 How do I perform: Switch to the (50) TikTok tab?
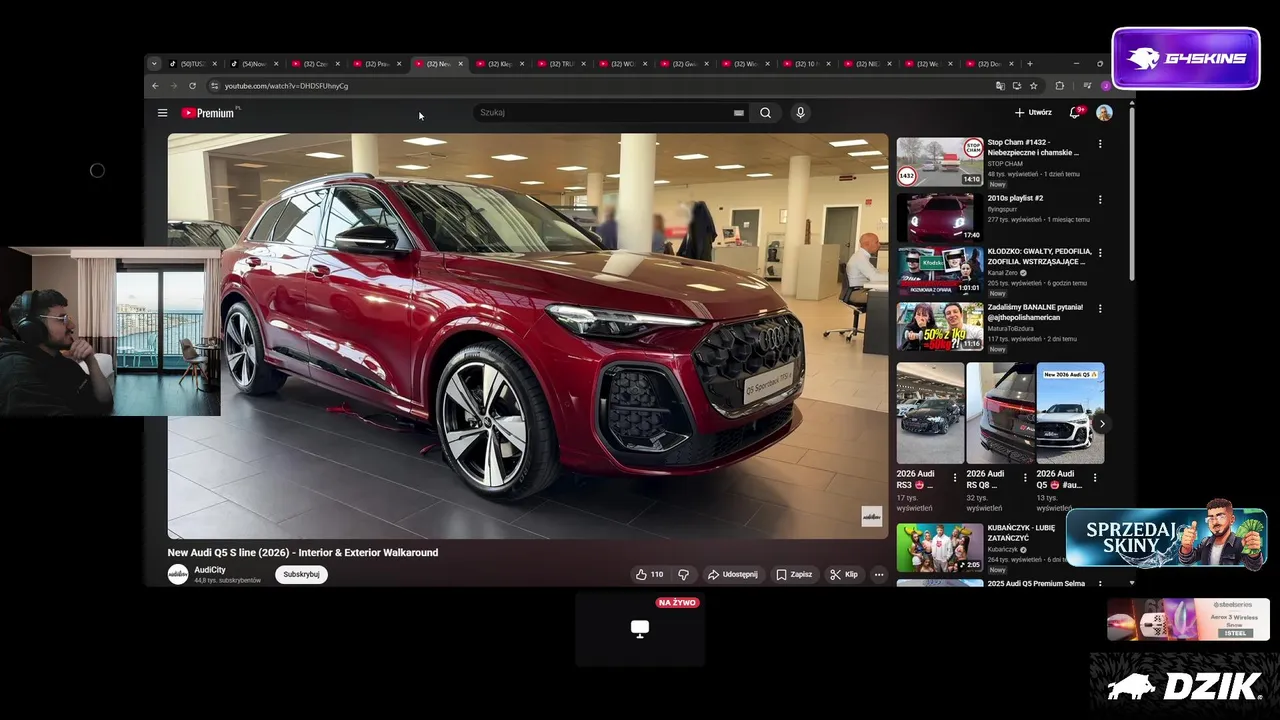pyautogui.click(x=192, y=64)
